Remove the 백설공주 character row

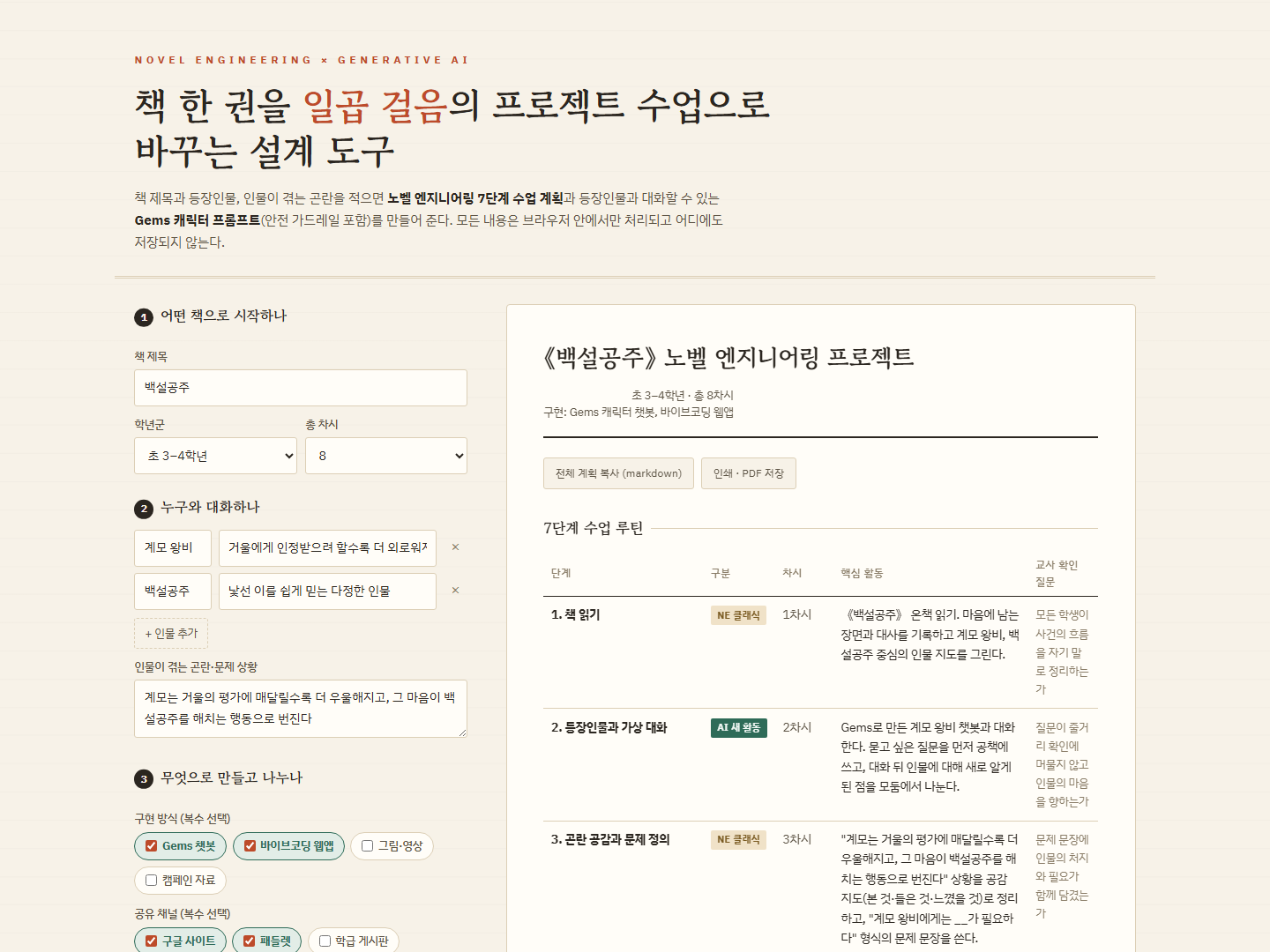455,591
